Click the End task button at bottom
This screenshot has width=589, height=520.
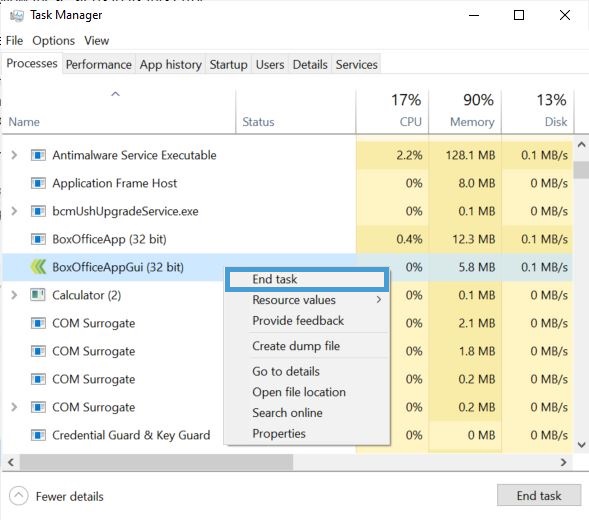pos(539,496)
